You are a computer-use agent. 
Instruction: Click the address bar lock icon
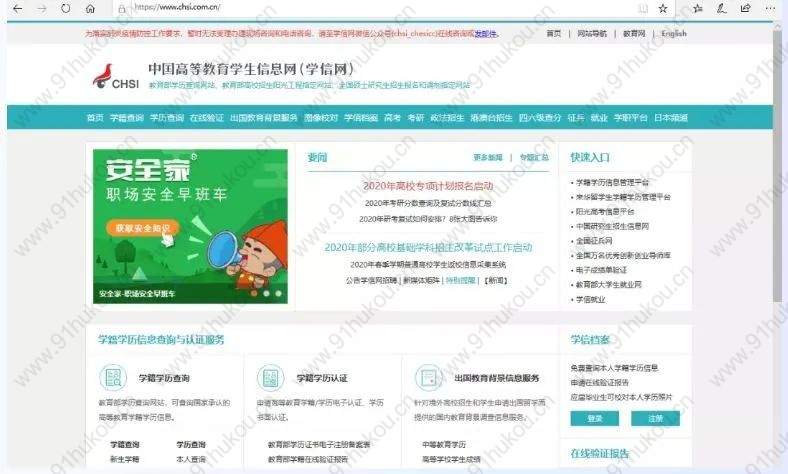click(x=122, y=9)
